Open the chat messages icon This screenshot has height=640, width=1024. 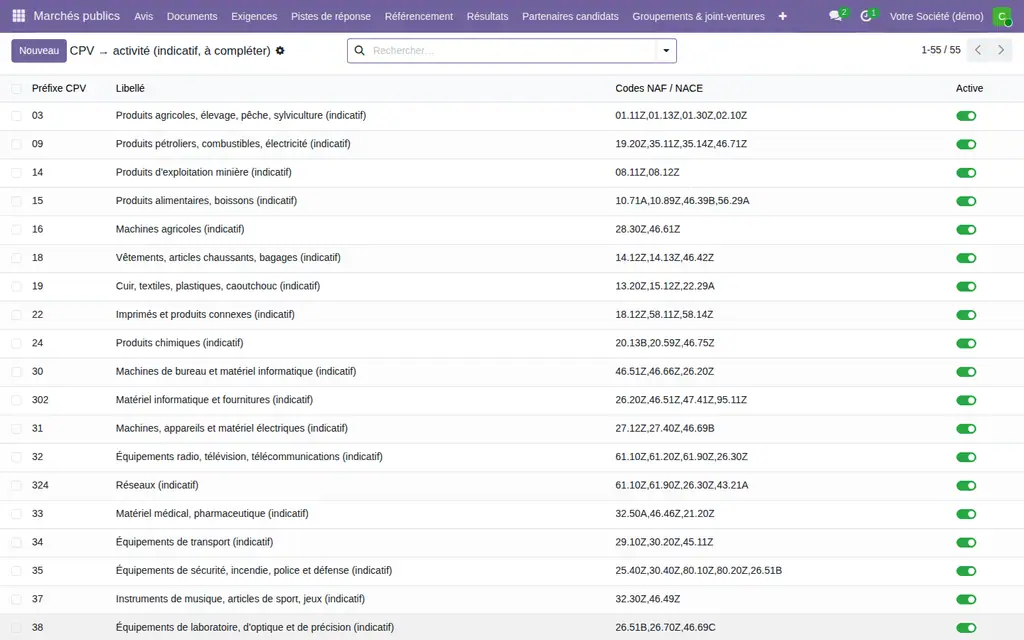point(835,16)
